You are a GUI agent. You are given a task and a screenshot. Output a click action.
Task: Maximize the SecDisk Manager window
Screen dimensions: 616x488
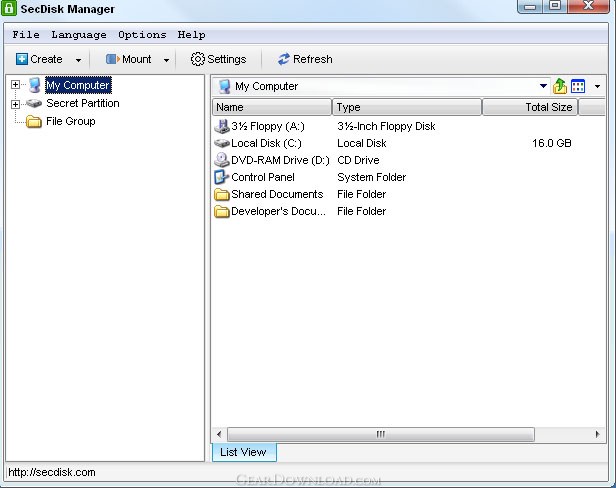click(x=554, y=6)
